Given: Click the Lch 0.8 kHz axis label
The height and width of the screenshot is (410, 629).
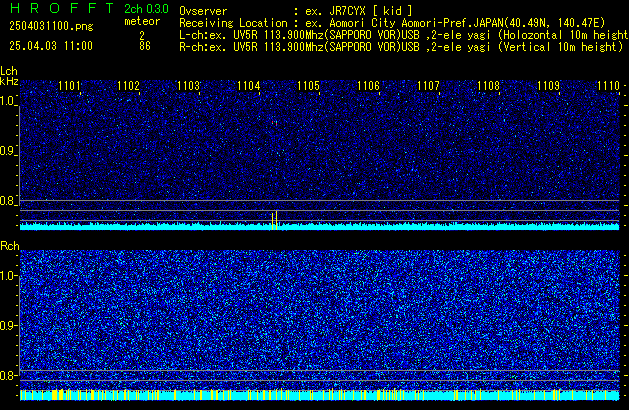Looking at the screenshot, I should tap(8, 201).
